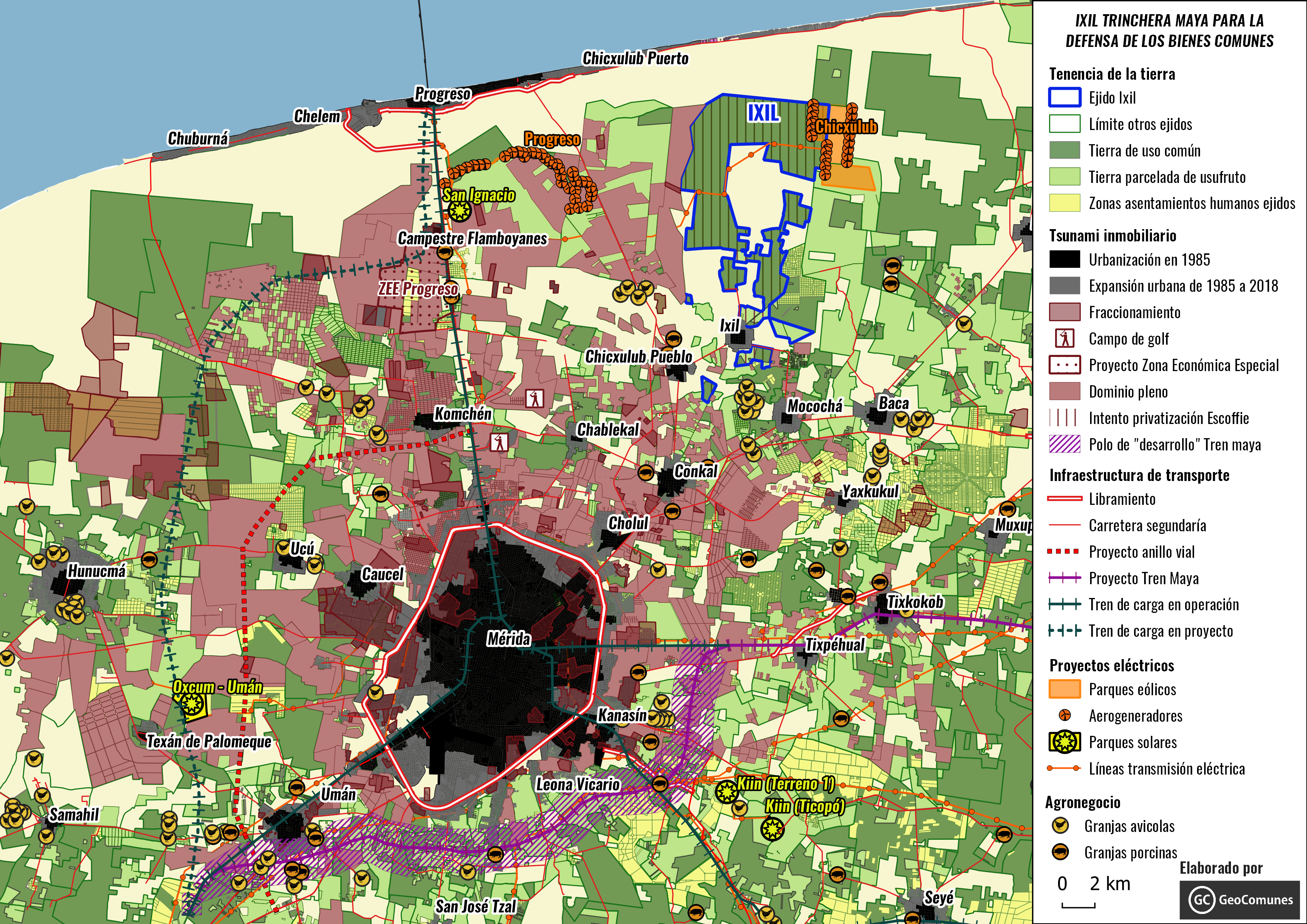Click the Tsunami inmobiliario legend heading
The width and height of the screenshot is (1307, 924).
pyautogui.click(x=1112, y=235)
